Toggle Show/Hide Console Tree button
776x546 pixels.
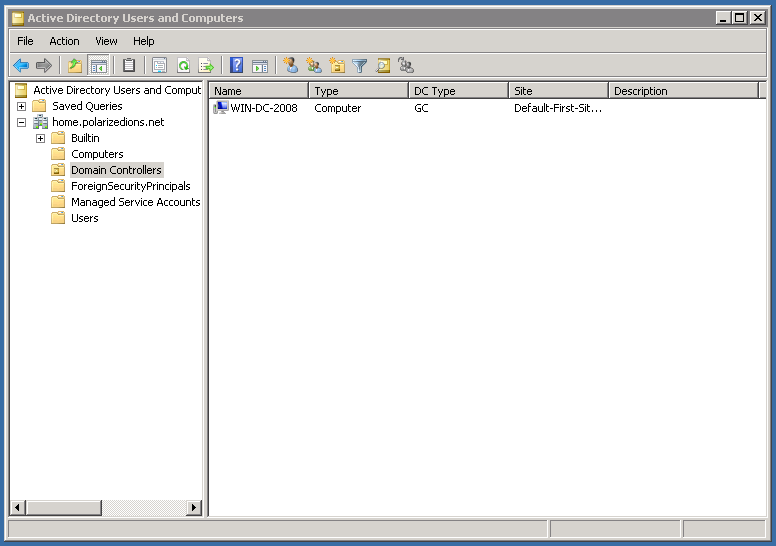click(99, 66)
